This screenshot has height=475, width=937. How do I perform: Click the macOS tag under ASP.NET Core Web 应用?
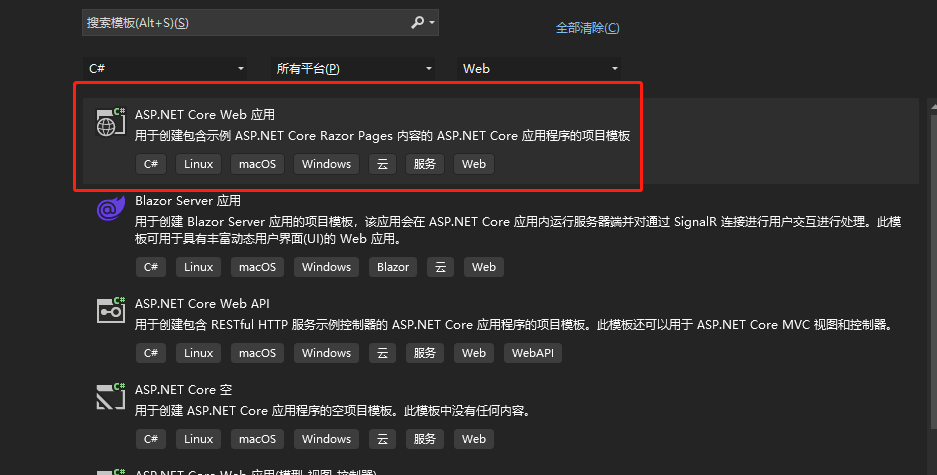(x=258, y=164)
